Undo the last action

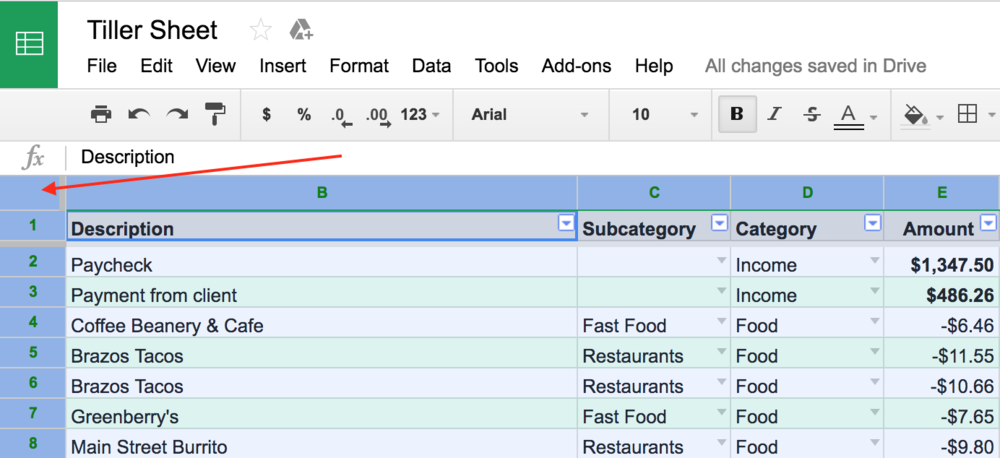[138, 115]
